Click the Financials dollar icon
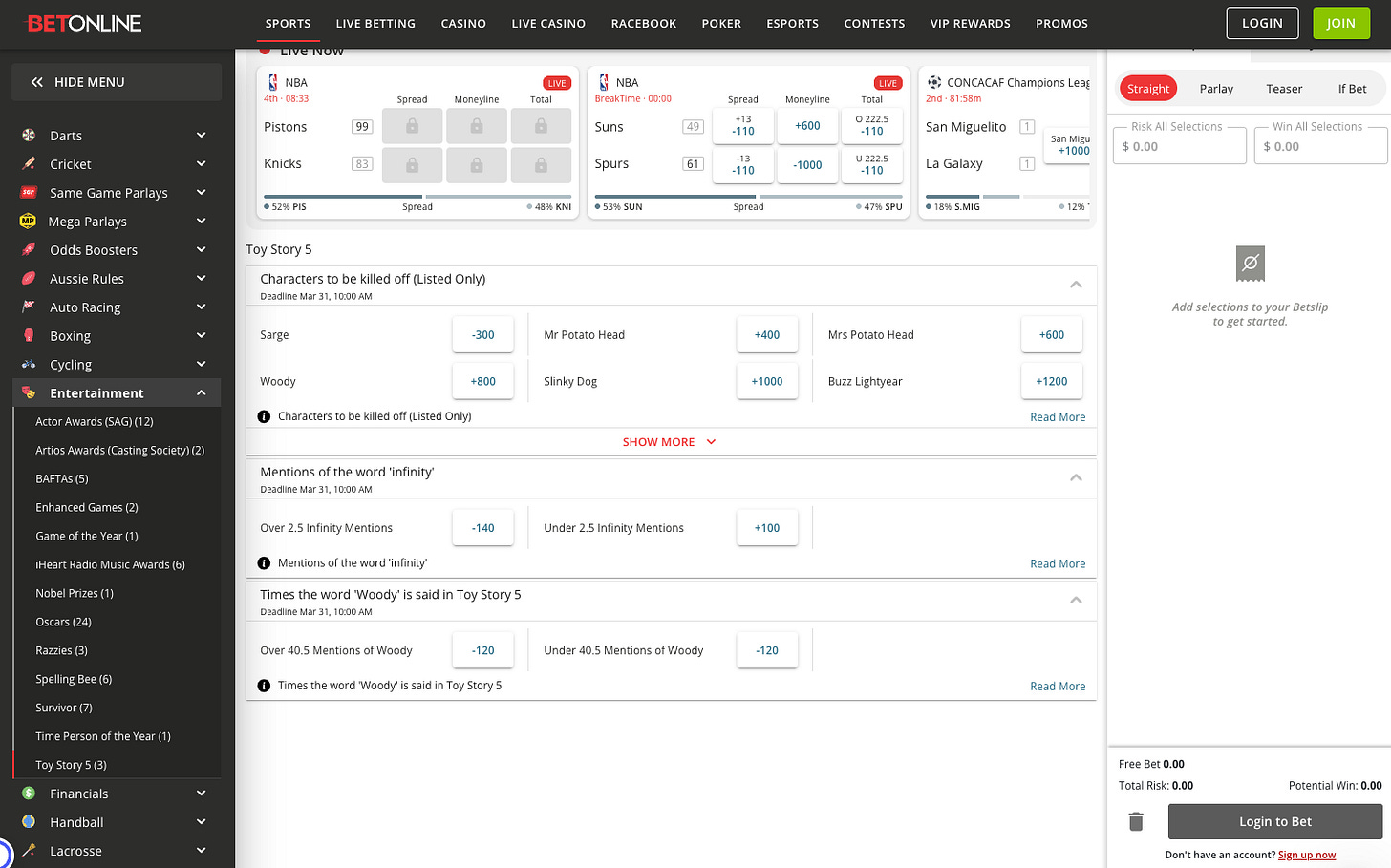 29,794
